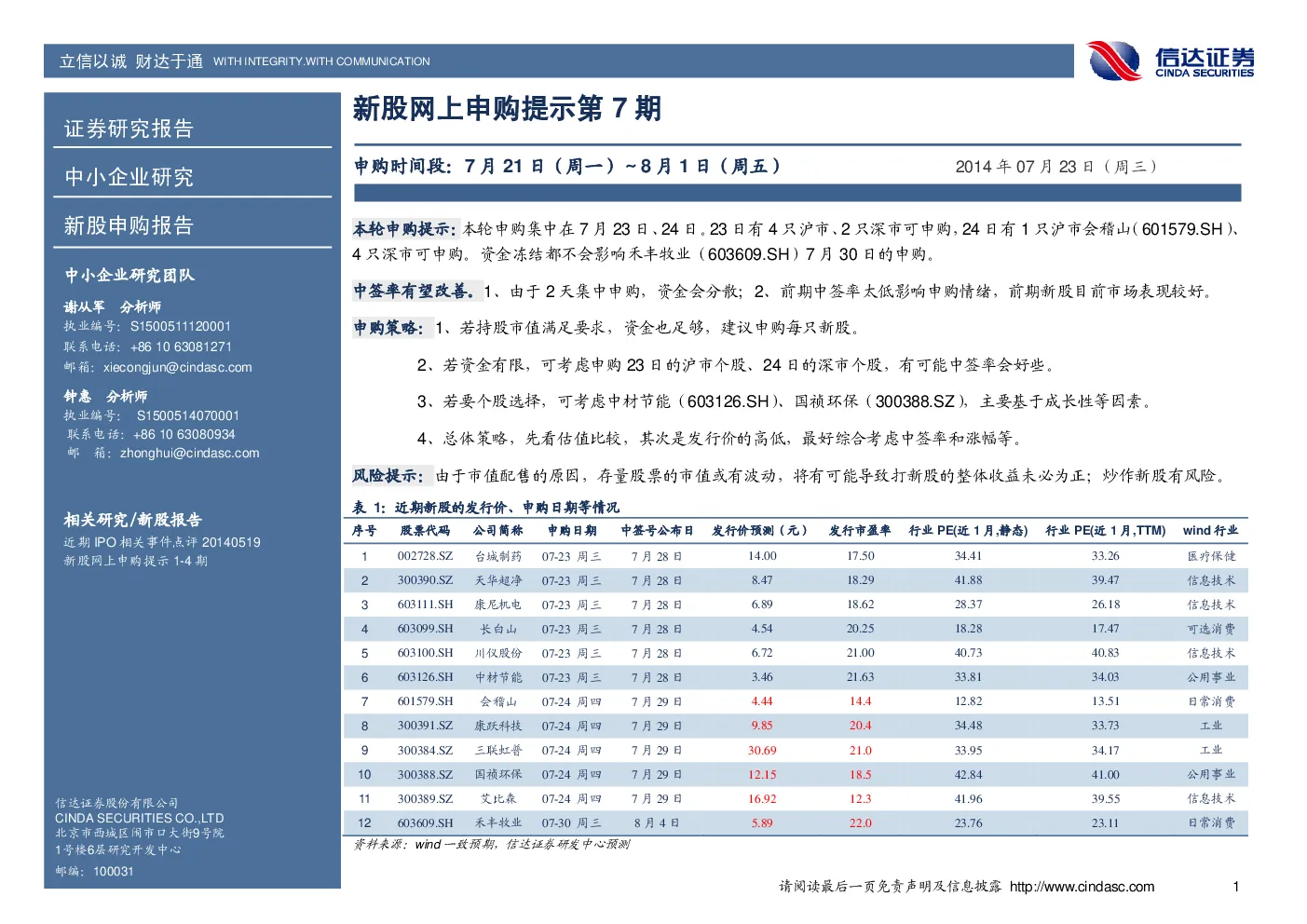Click source note 资料来源 wind一致预期
Screen dimensions: 1307x924
pyautogui.click(x=491, y=844)
